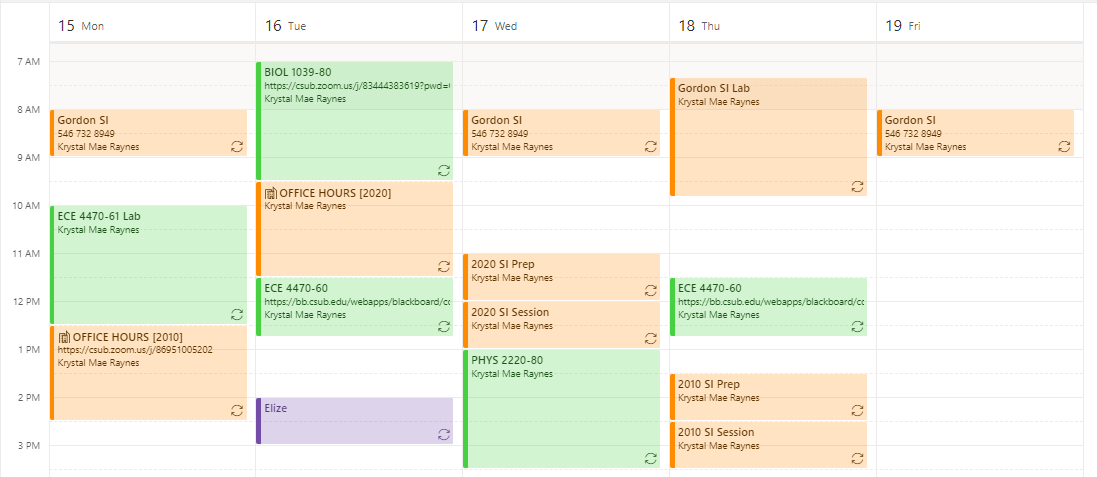Select the 17 Wed day header
The width and height of the screenshot is (1097, 477).
[x=494, y=26]
